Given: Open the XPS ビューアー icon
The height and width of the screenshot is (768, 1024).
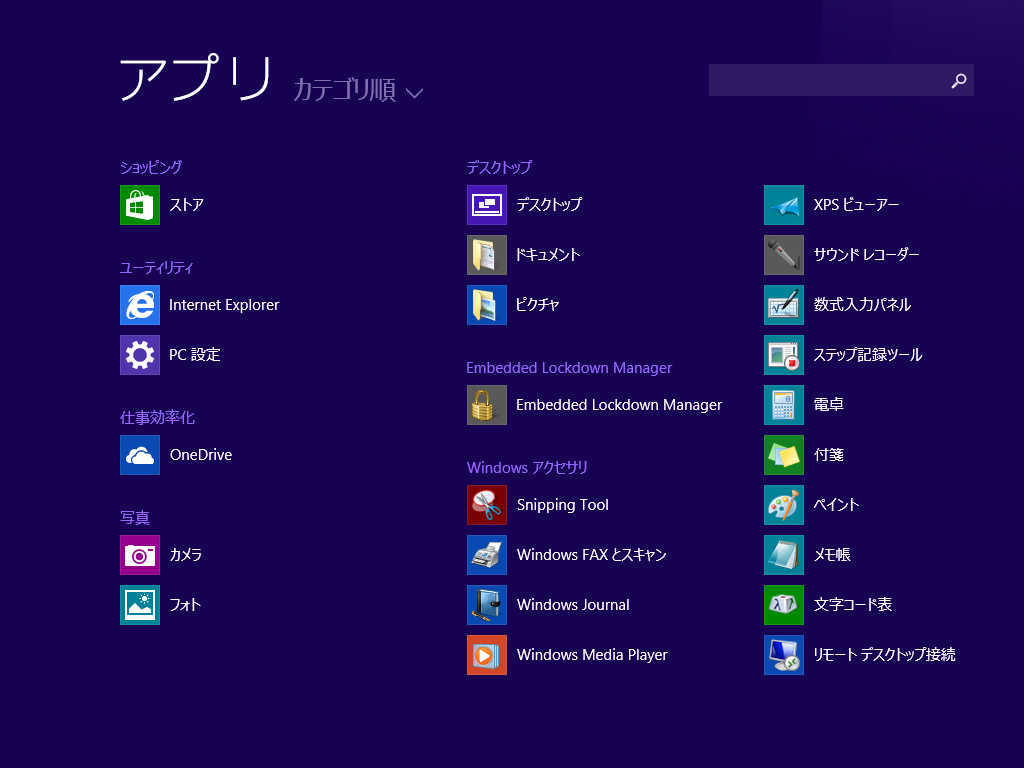Looking at the screenshot, I should point(784,205).
